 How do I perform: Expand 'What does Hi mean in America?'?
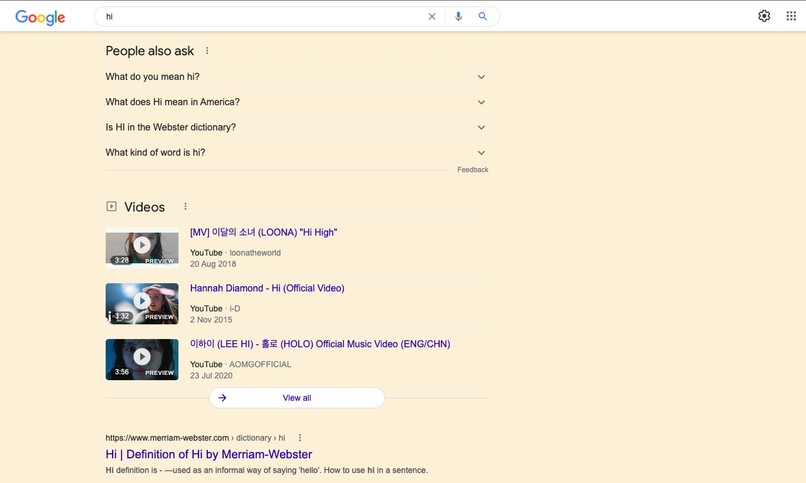pyautogui.click(x=297, y=102)
